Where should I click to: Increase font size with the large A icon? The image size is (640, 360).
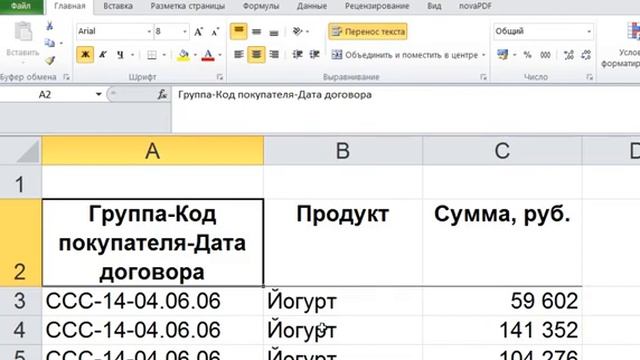(x=198, y=31)
